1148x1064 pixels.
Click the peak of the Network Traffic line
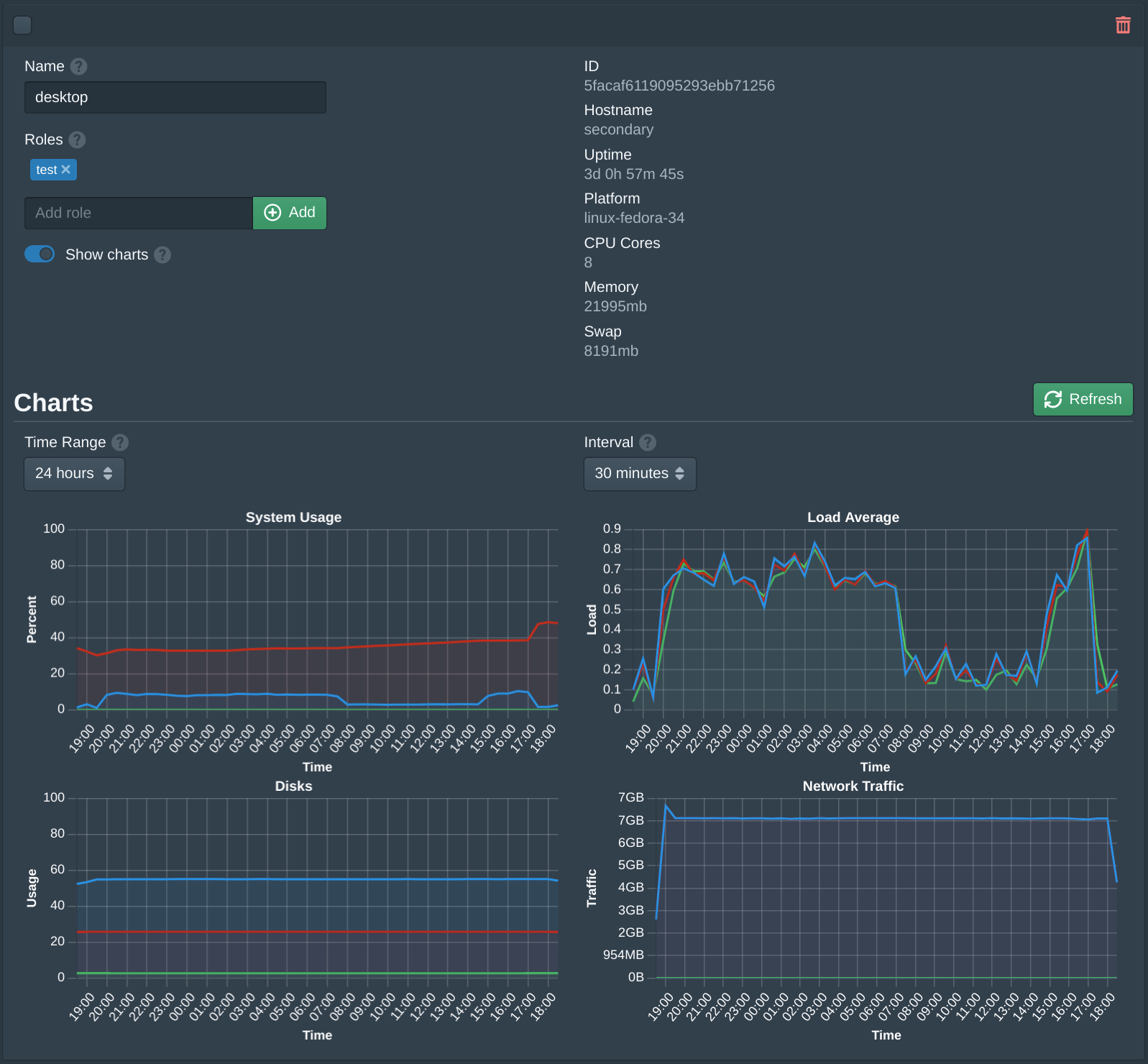click(x=666, y=806)
